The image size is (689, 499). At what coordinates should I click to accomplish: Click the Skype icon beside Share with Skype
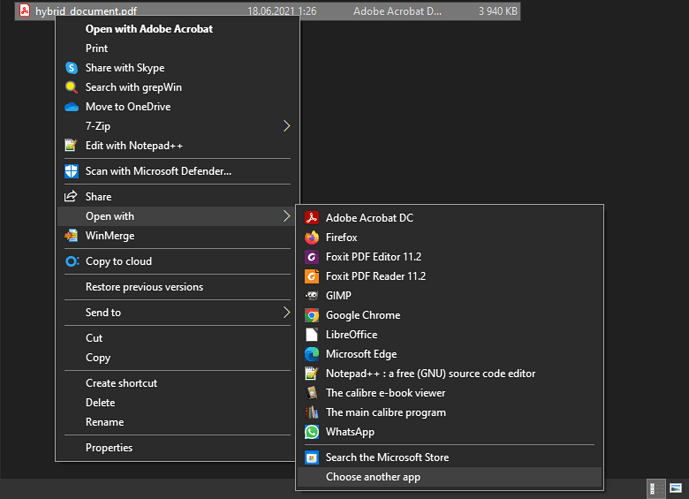(x=71, y=68)
